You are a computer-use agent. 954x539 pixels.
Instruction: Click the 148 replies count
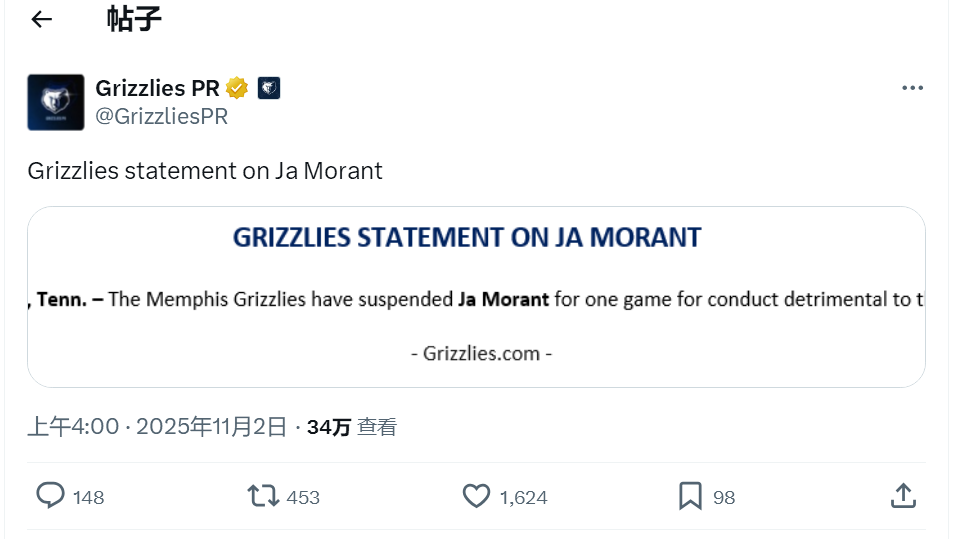coord(89,497)
